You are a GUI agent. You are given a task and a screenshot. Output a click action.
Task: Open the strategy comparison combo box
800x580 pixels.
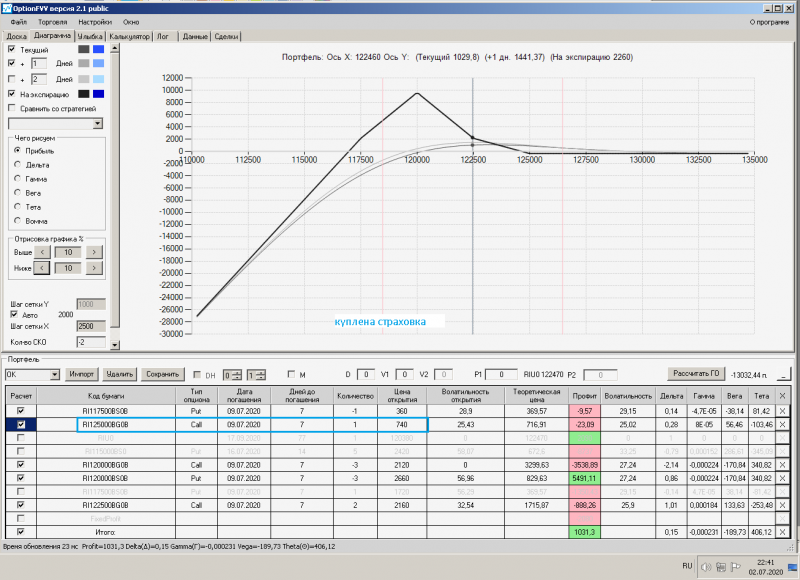pyautogui.click(x=55, y=123)
